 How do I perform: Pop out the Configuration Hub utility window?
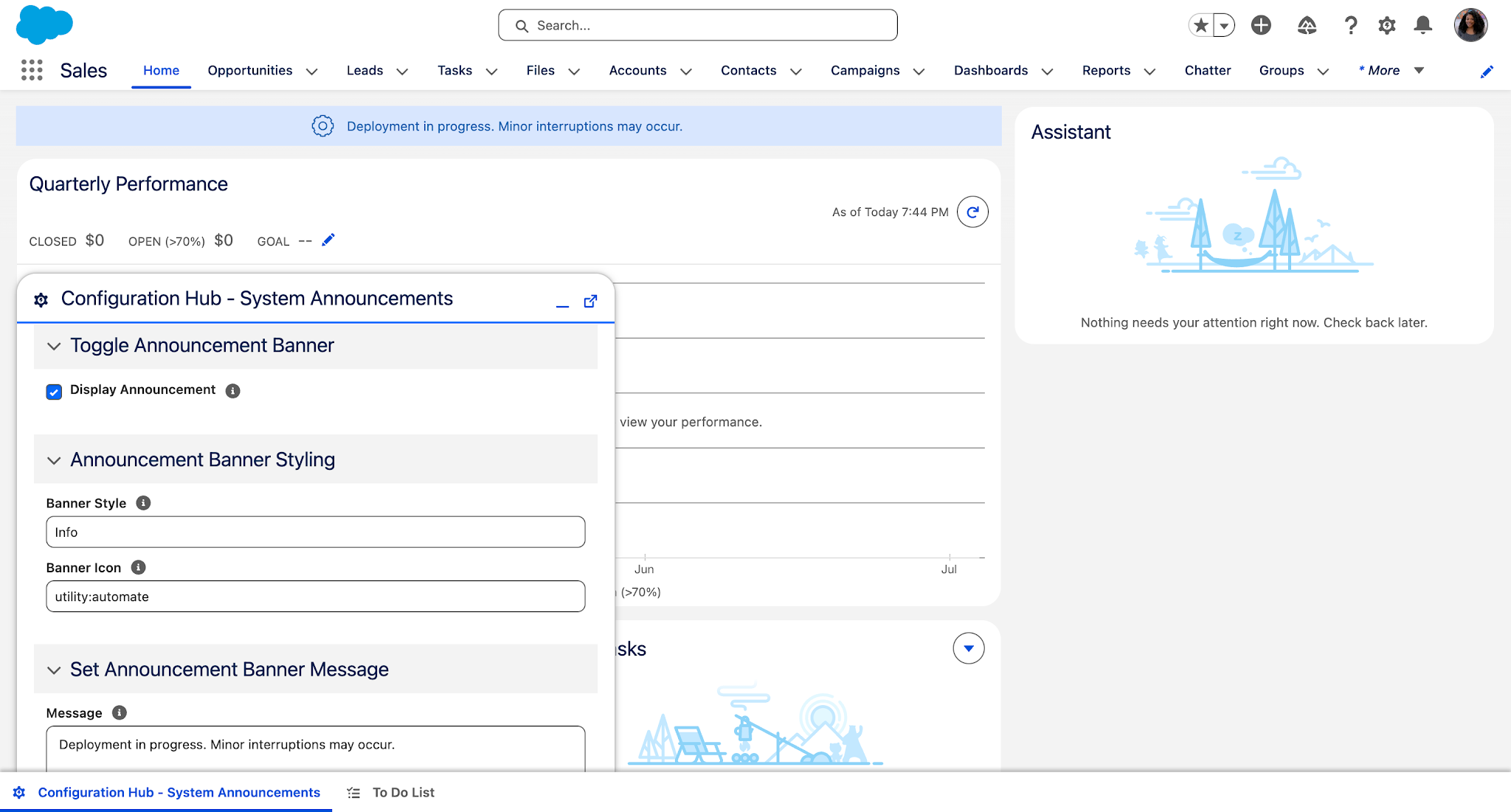pyautogui.click(x=590, y=302)
